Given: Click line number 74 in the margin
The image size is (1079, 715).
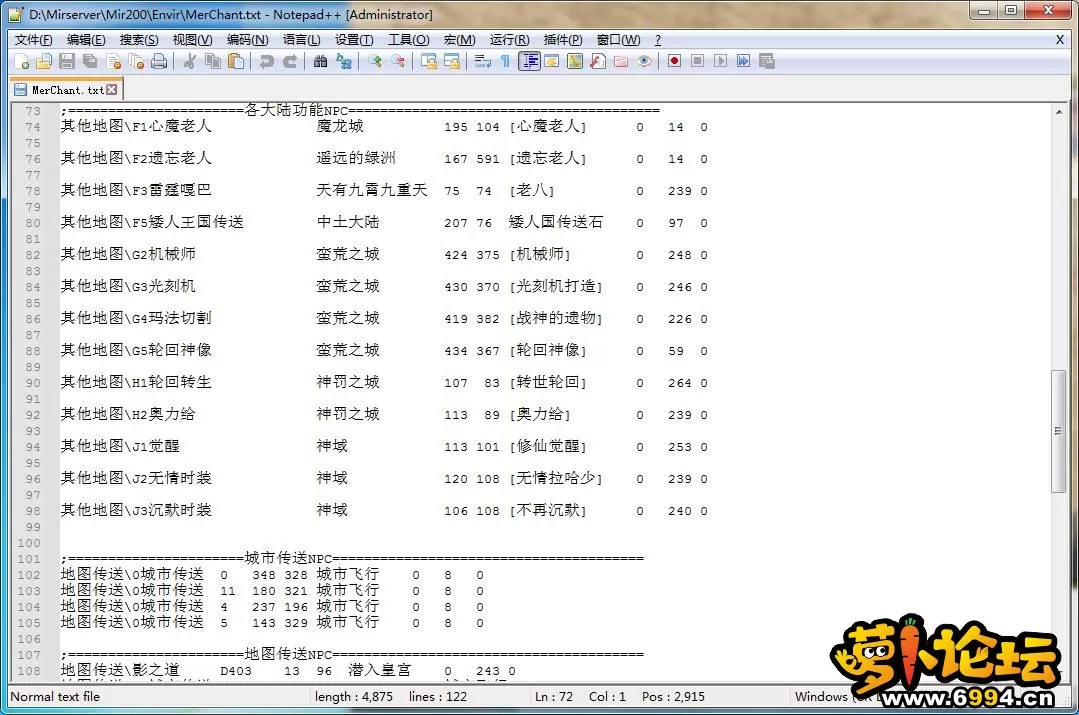Looking at the screenshot, I should click(33, 127).
